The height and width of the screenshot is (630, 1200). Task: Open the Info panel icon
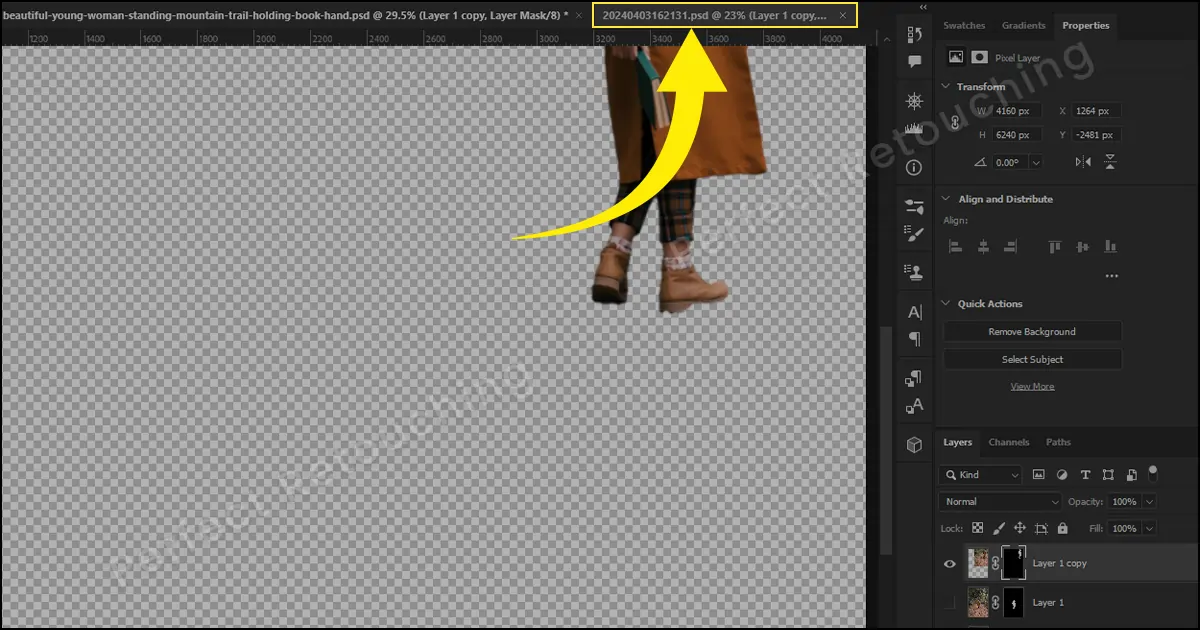pos(914,167)
